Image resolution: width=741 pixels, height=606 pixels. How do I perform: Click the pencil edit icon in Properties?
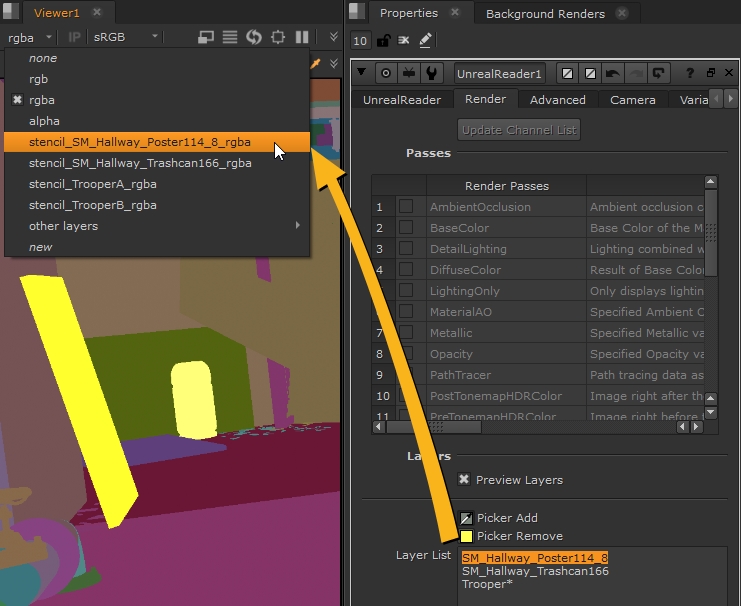point(426,40)
